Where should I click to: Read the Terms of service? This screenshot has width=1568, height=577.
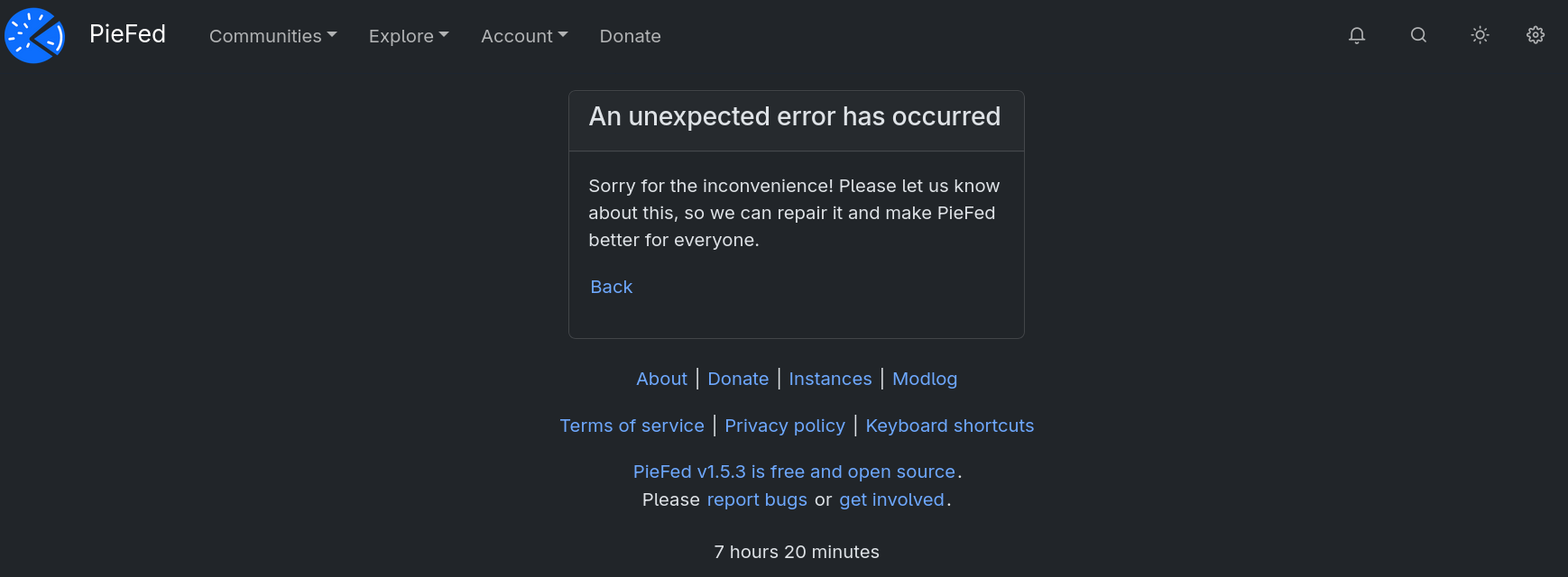pos(632,426)
